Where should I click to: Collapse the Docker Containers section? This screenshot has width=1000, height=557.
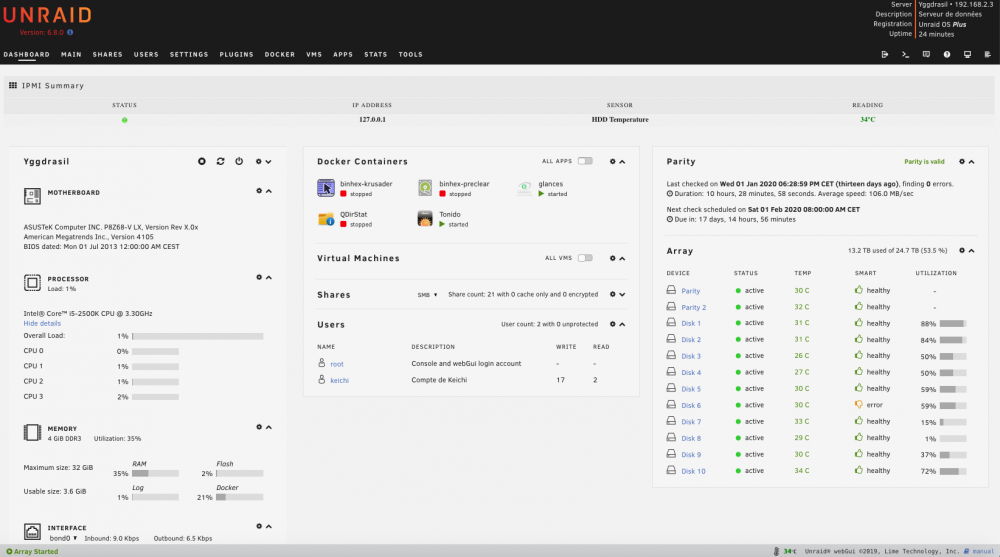(x=622, y=161)
